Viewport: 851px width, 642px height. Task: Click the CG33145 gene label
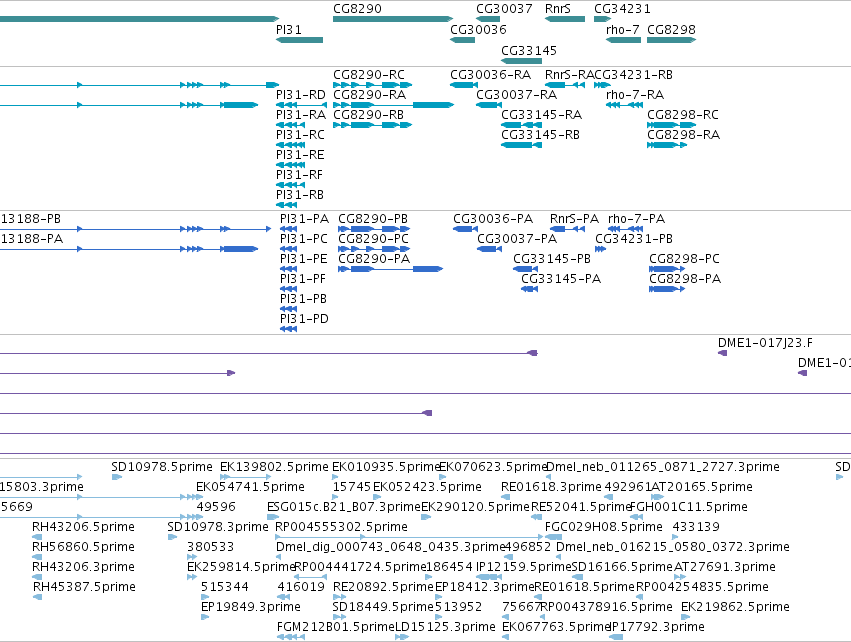click(529, 51)
